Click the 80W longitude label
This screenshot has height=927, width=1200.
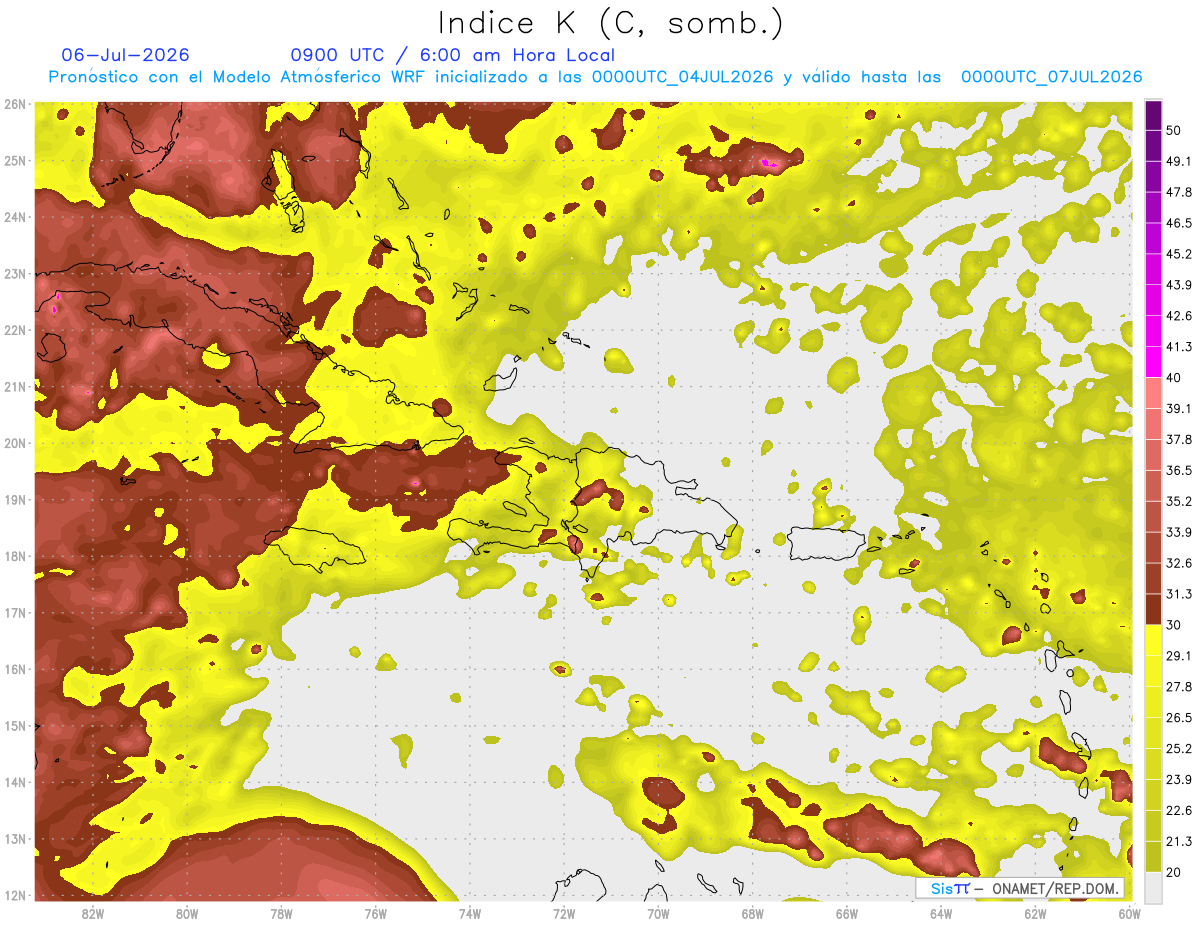pyautogui.click(x=186, y=914)
